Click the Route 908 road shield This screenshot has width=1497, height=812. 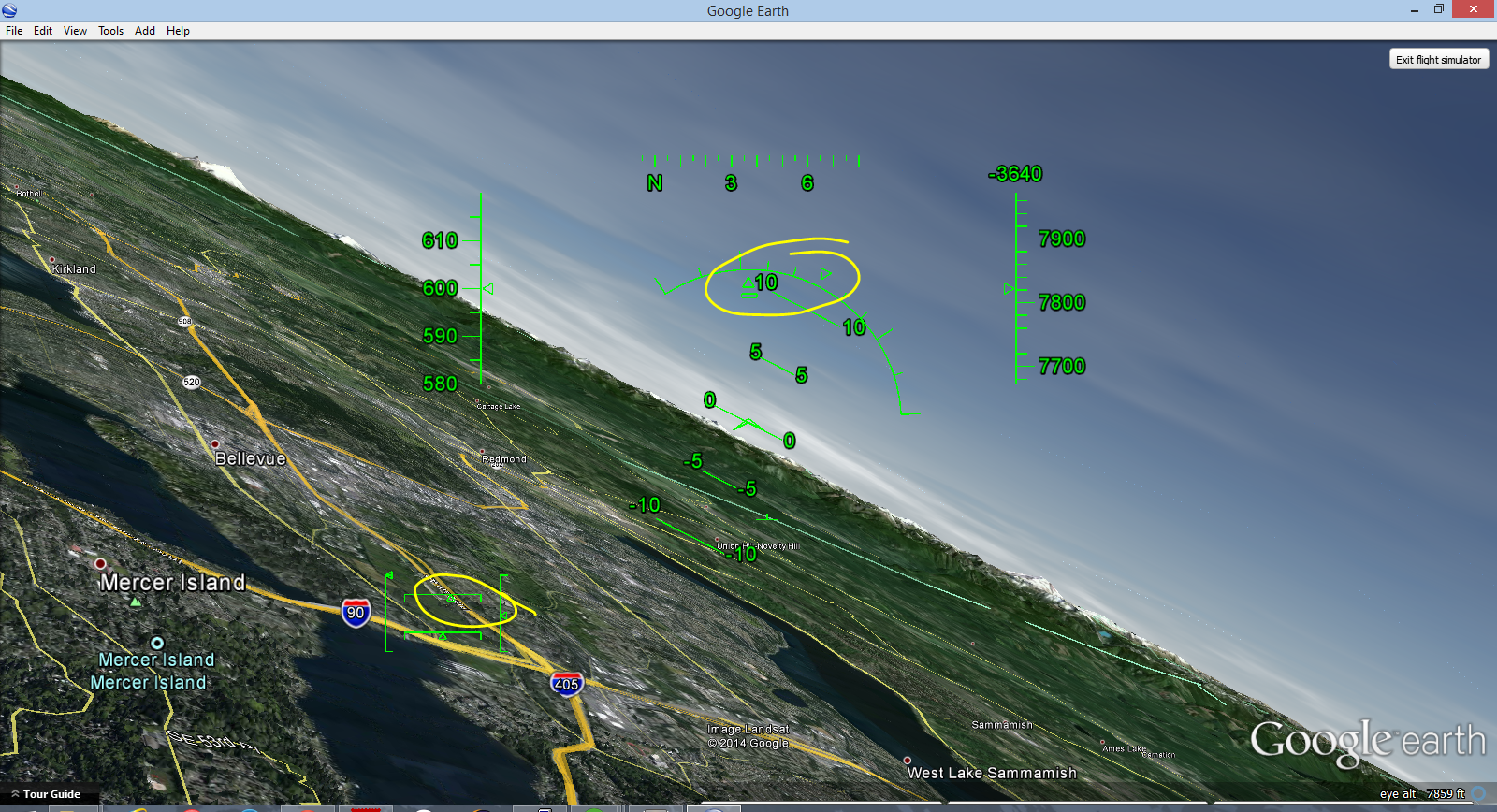coord(184,321)
